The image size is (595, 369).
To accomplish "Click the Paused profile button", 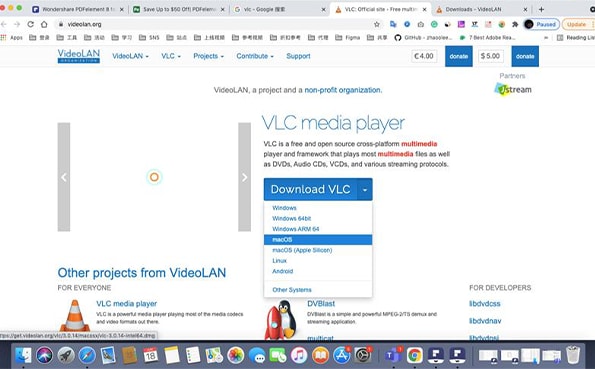I will pos(541,24).
